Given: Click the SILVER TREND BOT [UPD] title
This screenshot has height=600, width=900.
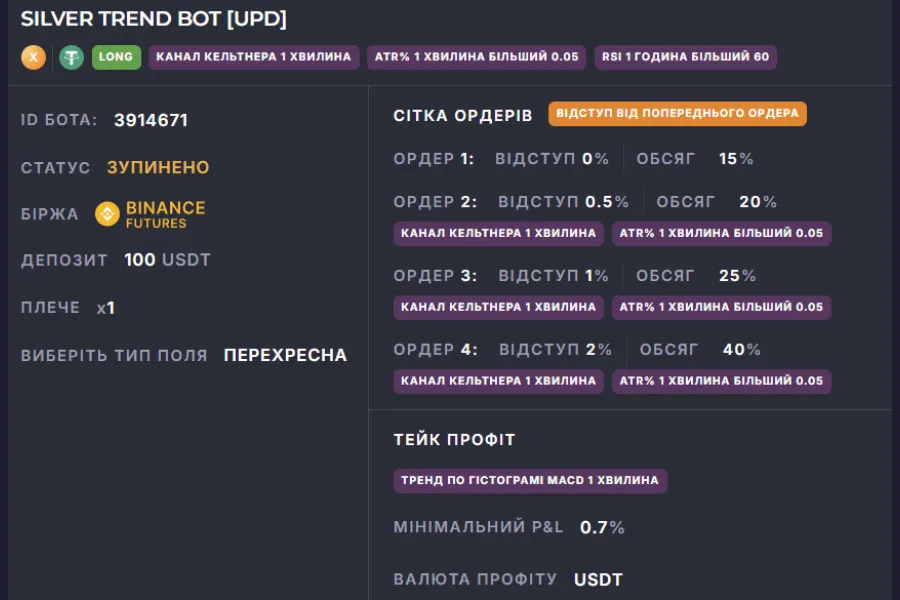Looking at the screenshot, I should point(154,19).
